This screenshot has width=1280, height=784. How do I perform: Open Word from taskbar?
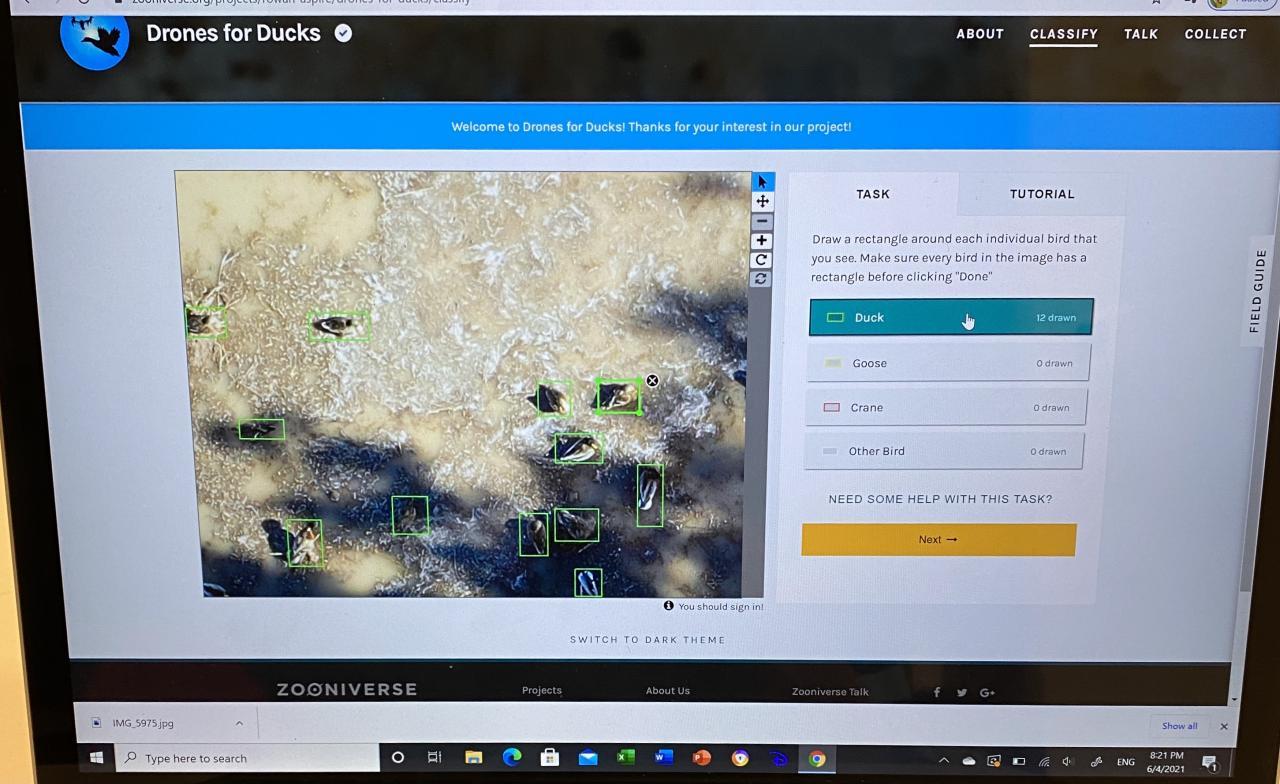pos(663,757)
